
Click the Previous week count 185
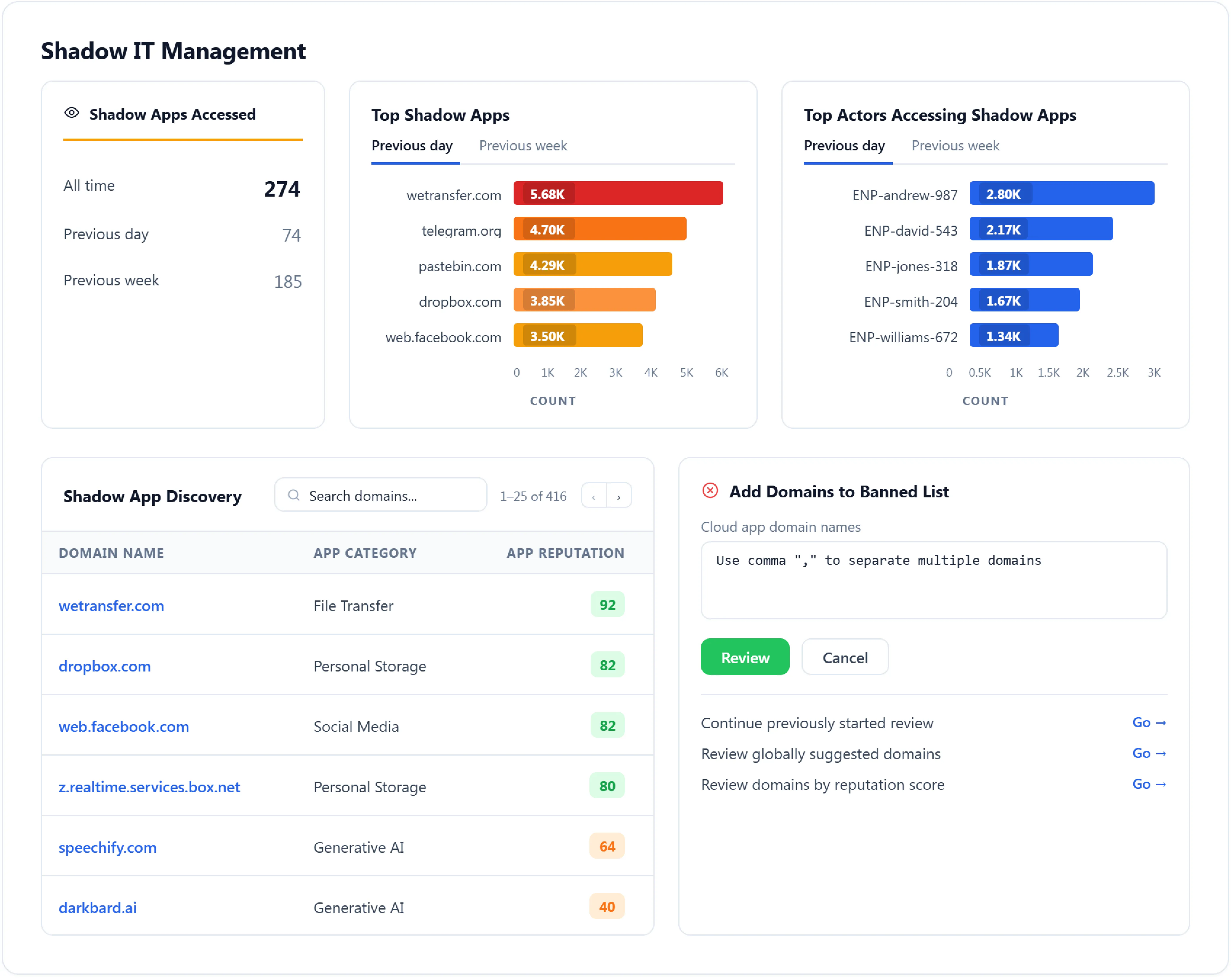(x=288, y=282)
